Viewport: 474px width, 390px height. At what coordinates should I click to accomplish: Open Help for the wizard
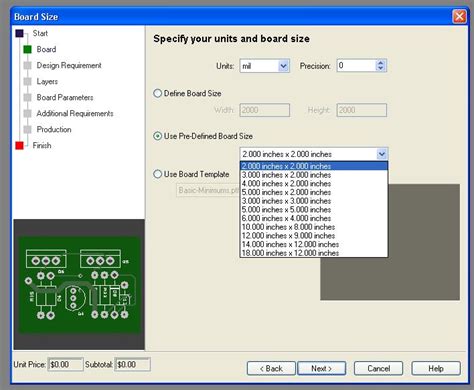436,368
